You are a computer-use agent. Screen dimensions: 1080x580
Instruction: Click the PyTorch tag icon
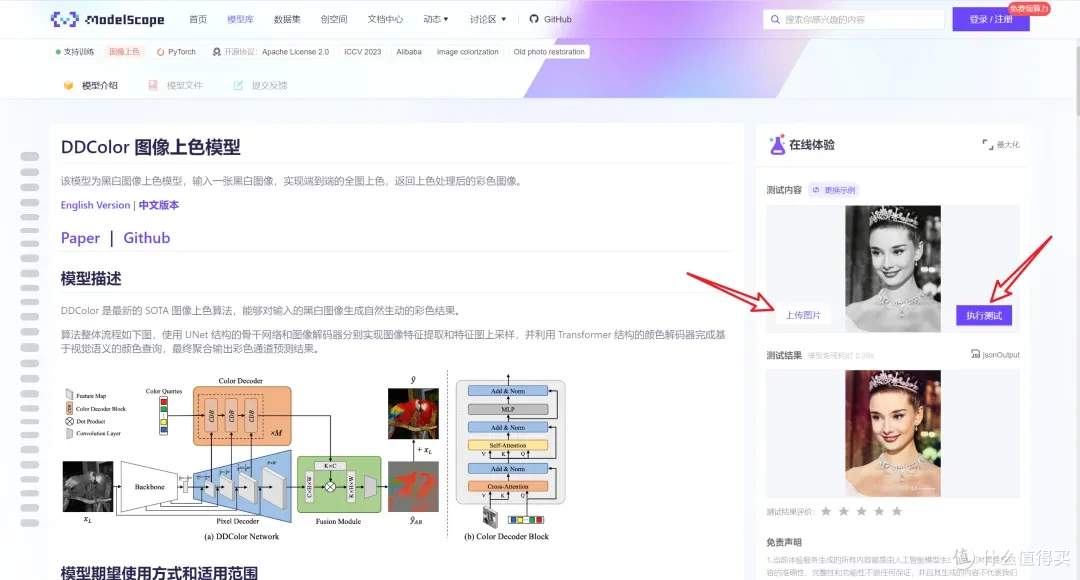coord(160,52)
